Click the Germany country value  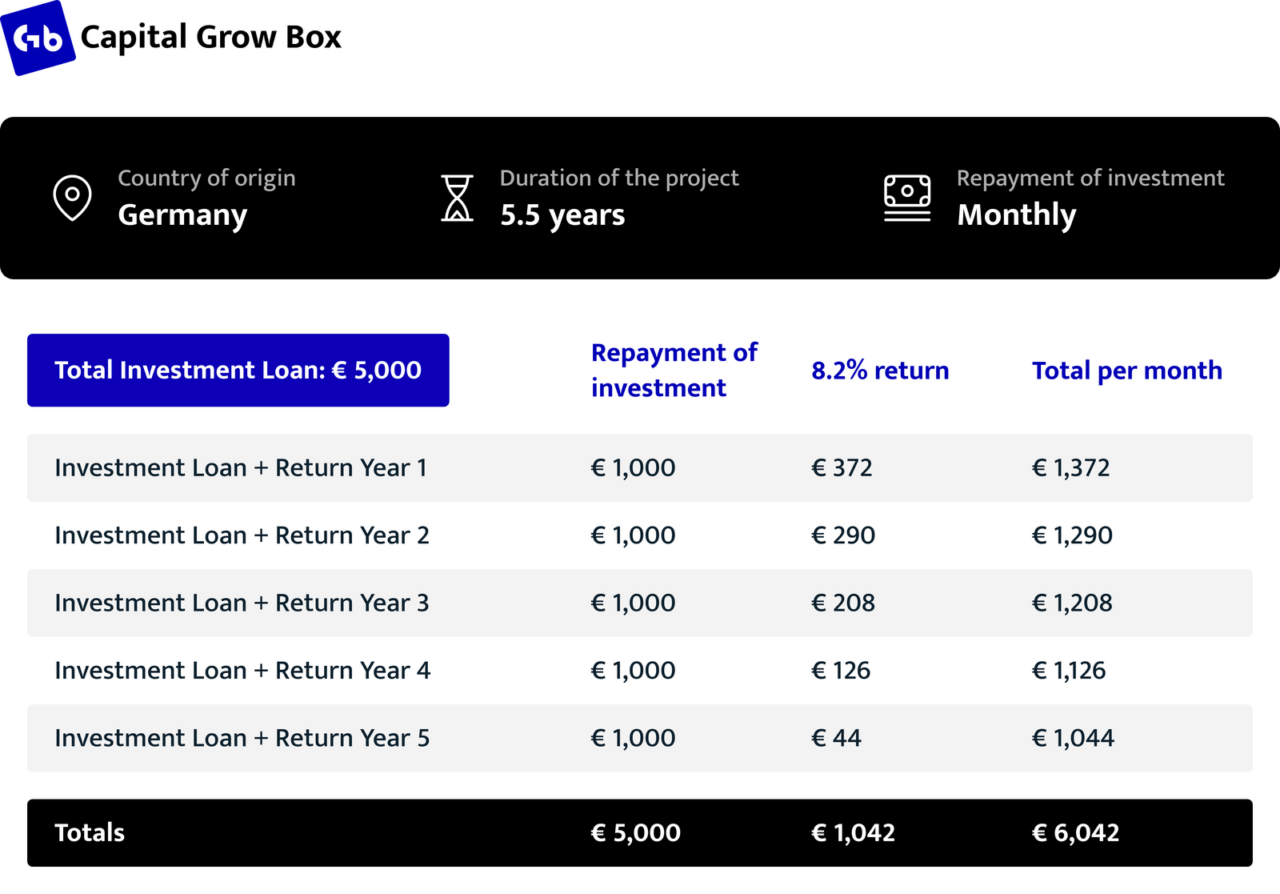click(182, 215)
